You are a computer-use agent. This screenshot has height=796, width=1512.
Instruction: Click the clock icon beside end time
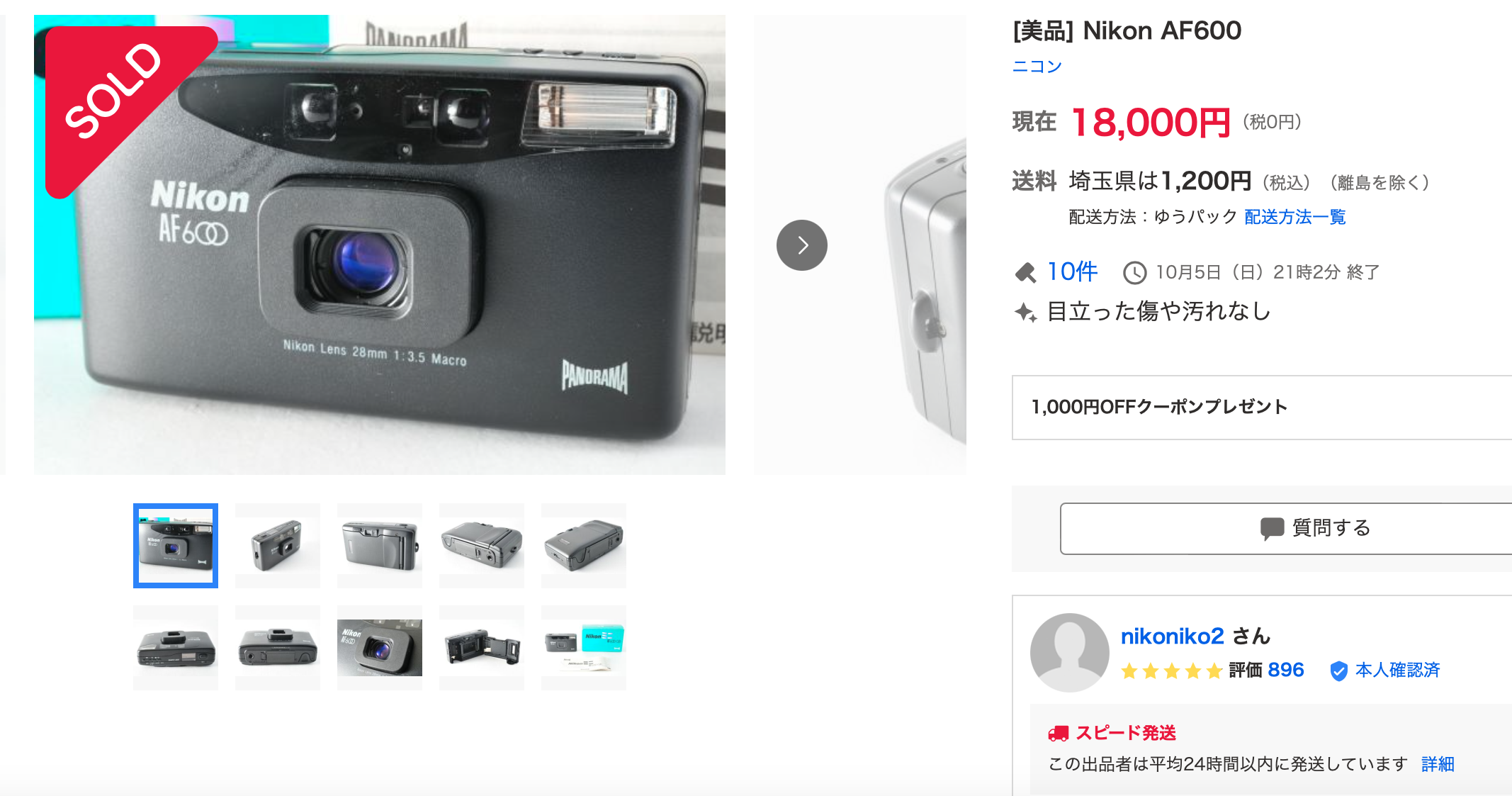pos(1134,272)
